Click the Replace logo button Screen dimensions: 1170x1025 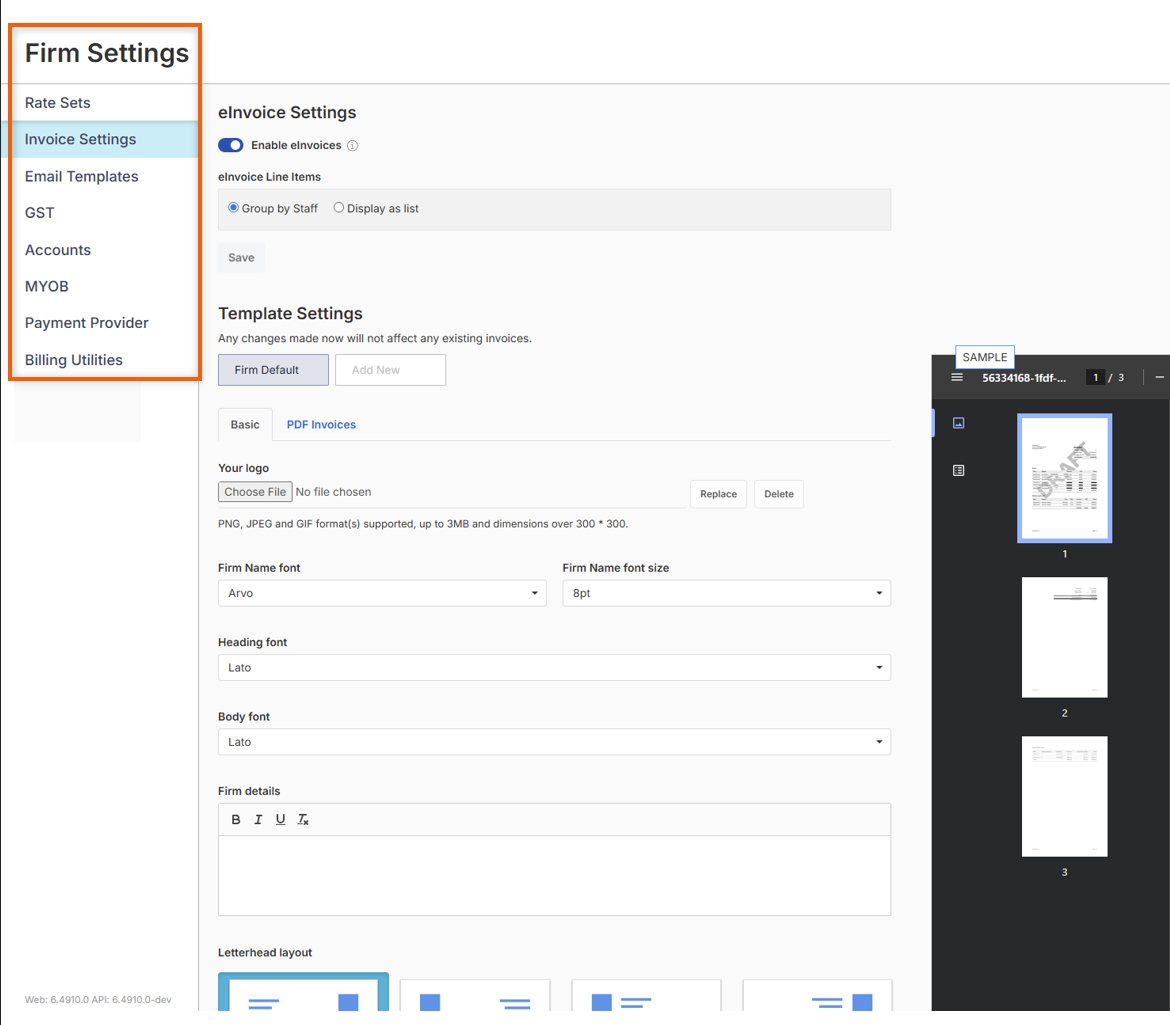pos(718,494)
